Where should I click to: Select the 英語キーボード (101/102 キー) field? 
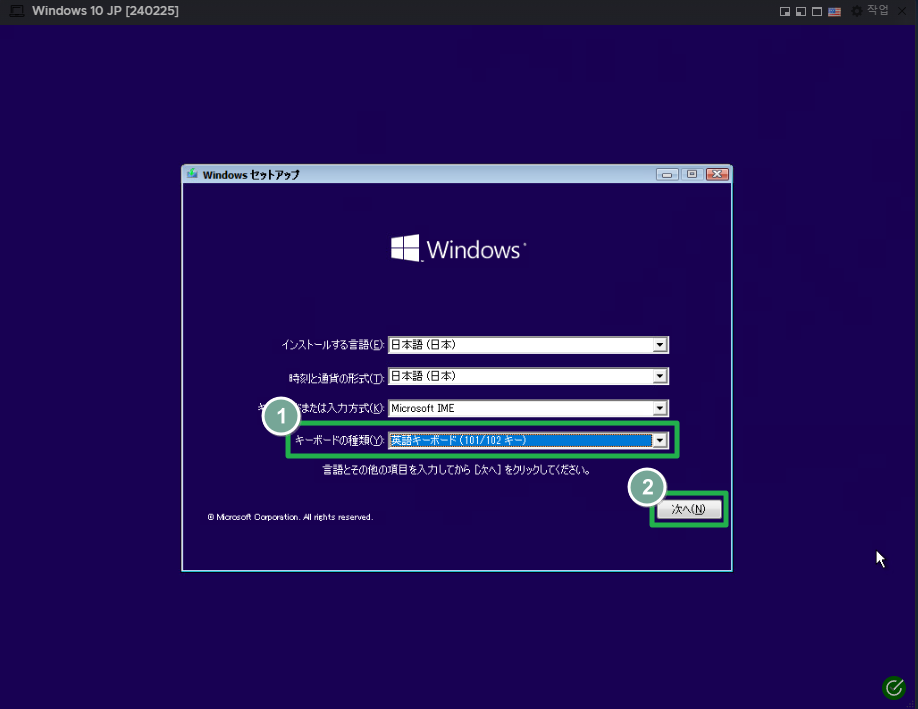click(518, 440)
